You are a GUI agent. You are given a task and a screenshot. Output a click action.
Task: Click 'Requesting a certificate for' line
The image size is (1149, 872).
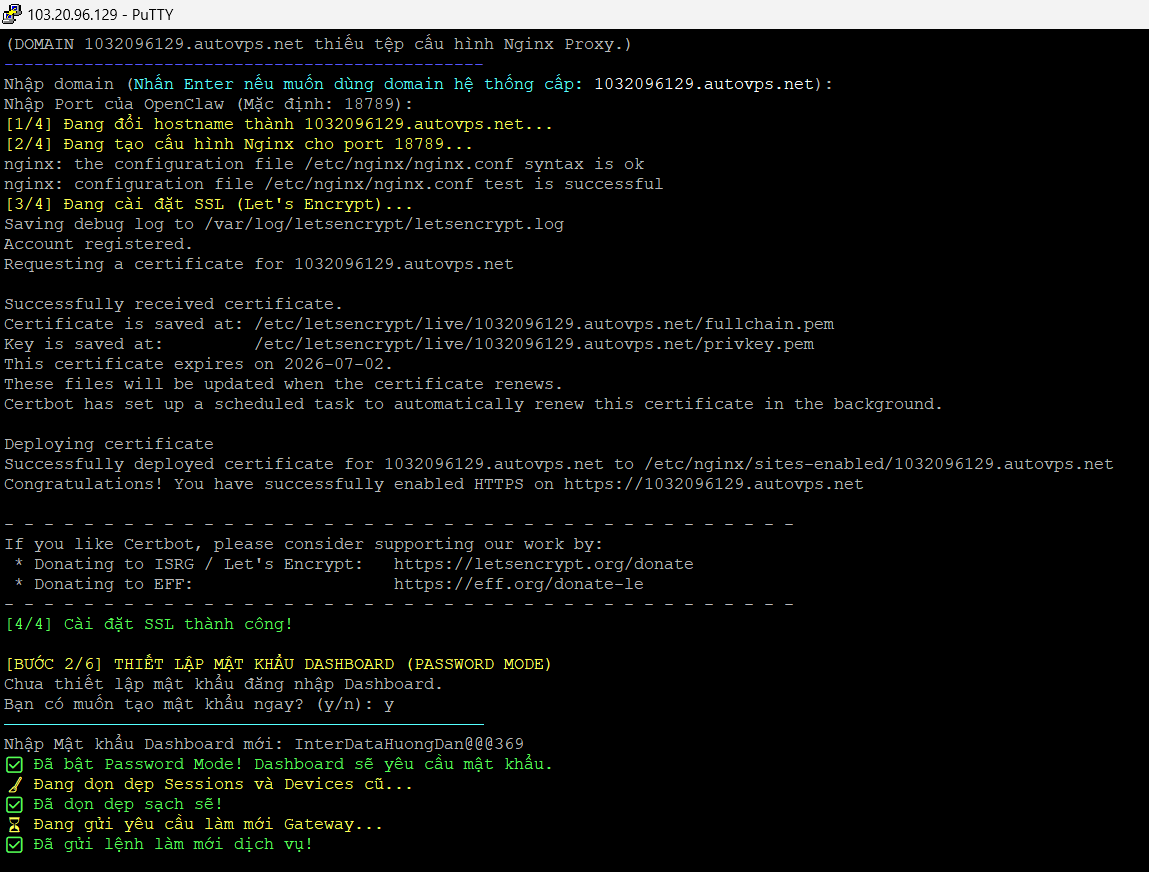[x=259, y=264]
